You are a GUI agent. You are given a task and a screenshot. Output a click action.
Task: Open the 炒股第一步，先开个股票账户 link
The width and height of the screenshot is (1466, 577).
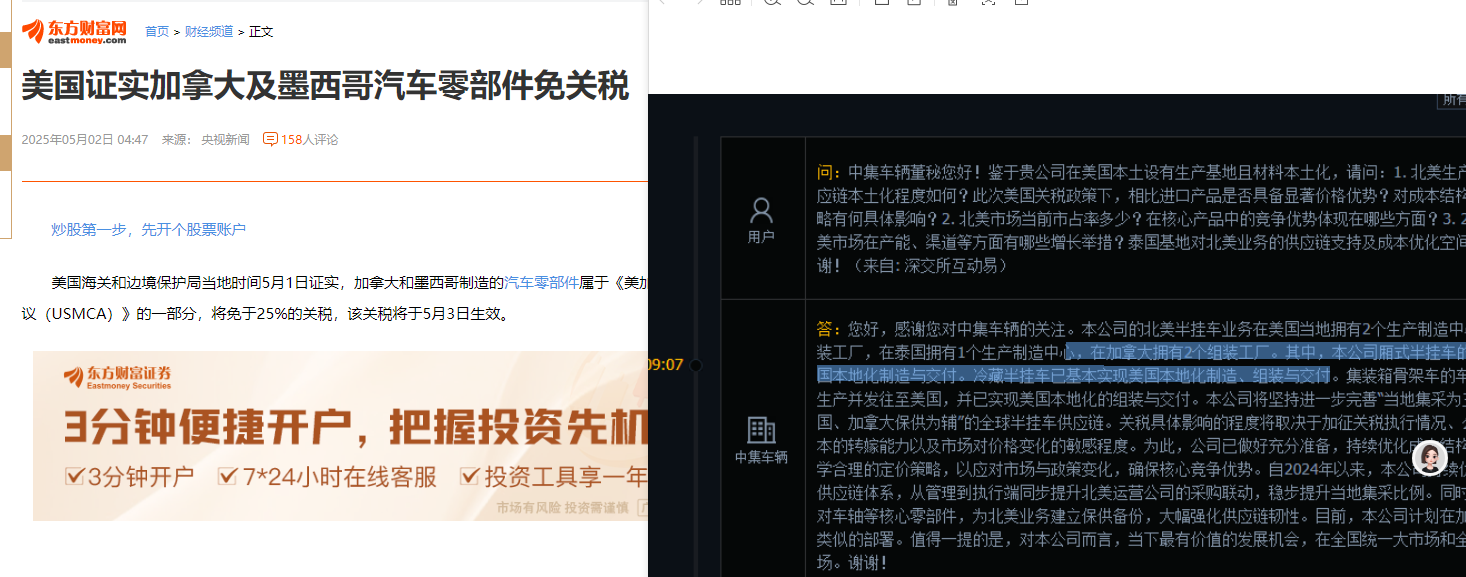tap(148, 230)
